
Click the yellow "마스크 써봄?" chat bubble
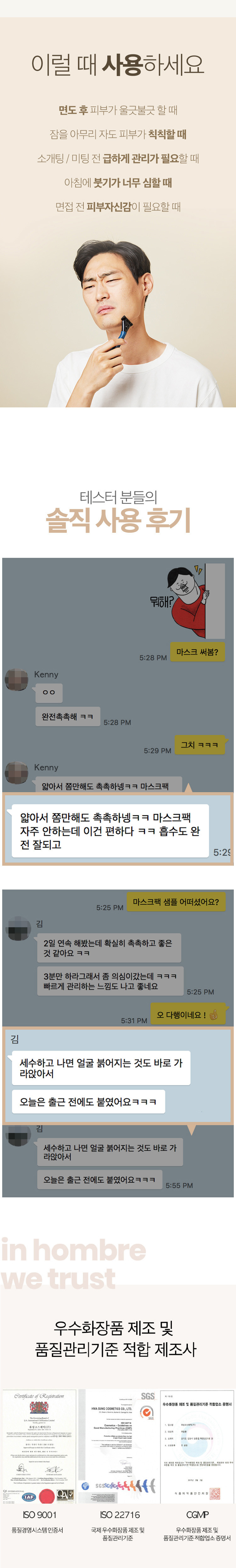tap(198, 651)
